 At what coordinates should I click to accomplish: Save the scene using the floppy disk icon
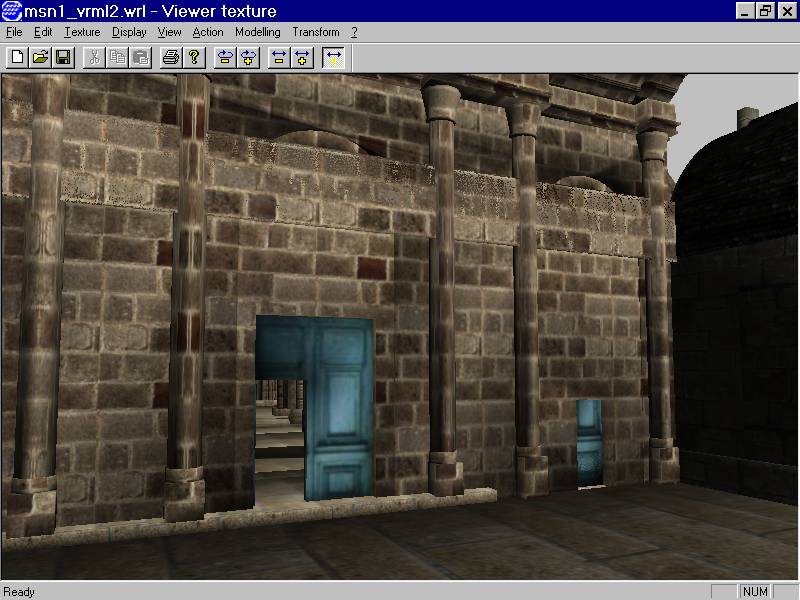click(63, 57)
